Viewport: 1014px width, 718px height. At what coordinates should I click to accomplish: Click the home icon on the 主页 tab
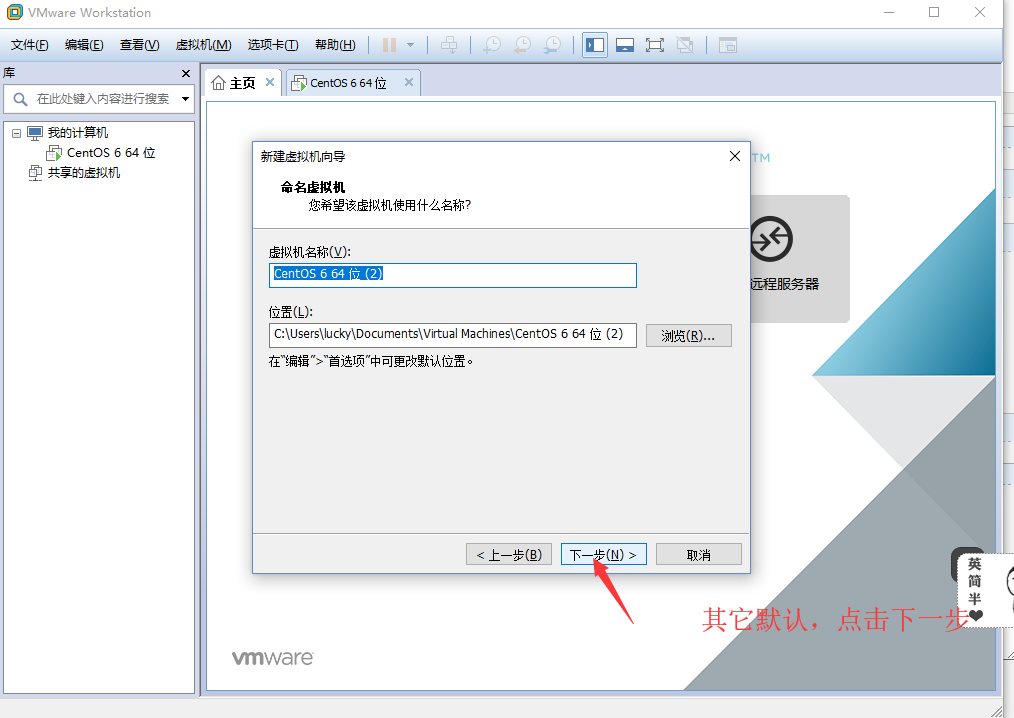[219, 83]
